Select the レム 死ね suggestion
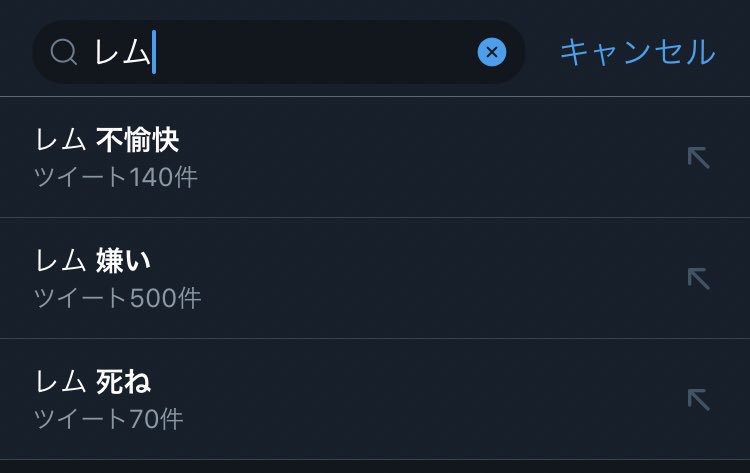The width and height of the screenshot is (750, 473). pyautogui.click(x=93, y=382)
